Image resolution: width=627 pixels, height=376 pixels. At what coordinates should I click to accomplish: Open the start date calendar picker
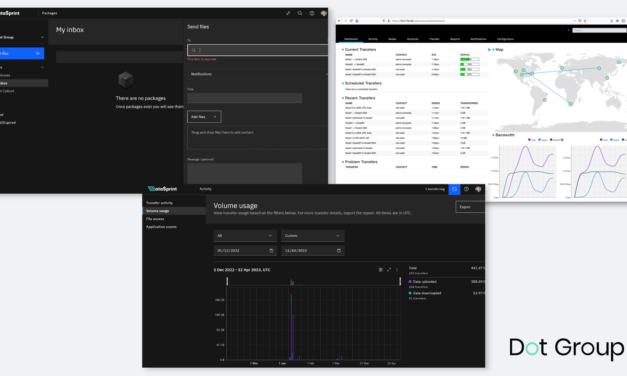(271, 250)
